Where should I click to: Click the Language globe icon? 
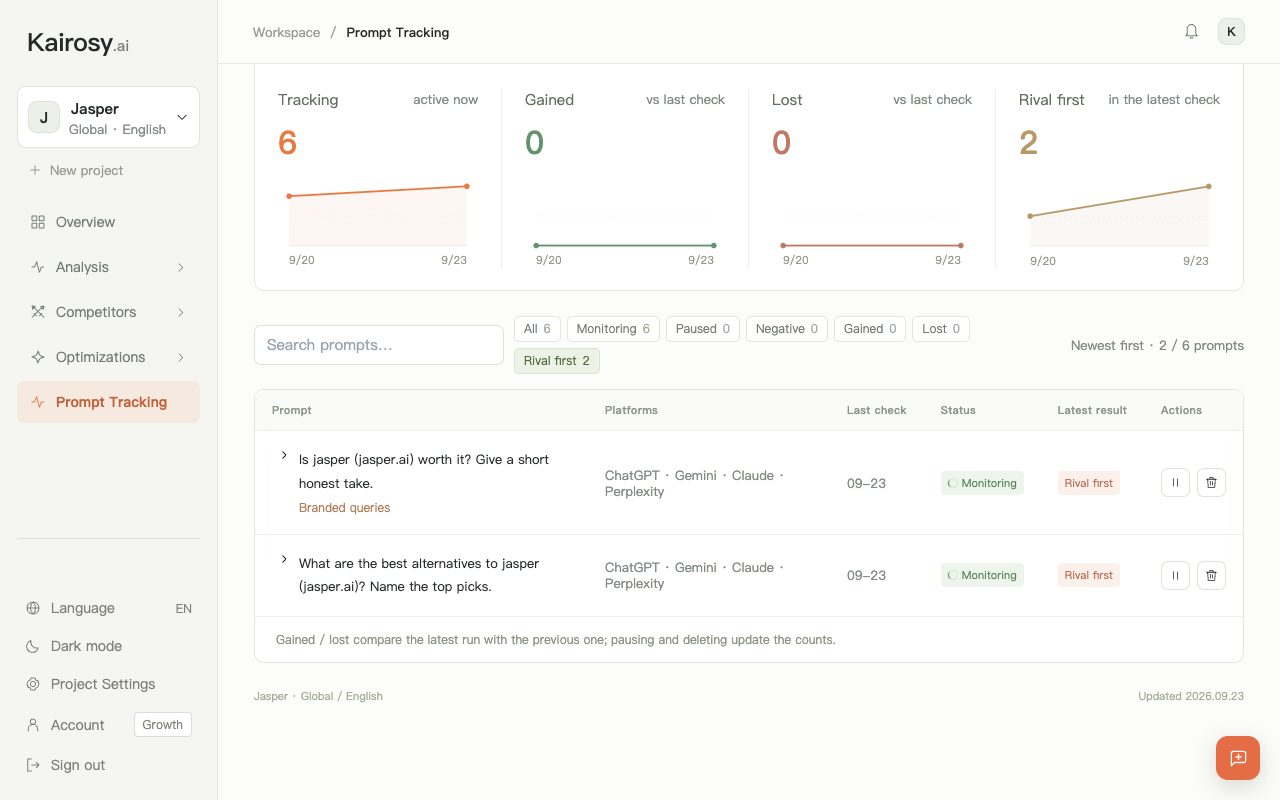tap(33, 608)
